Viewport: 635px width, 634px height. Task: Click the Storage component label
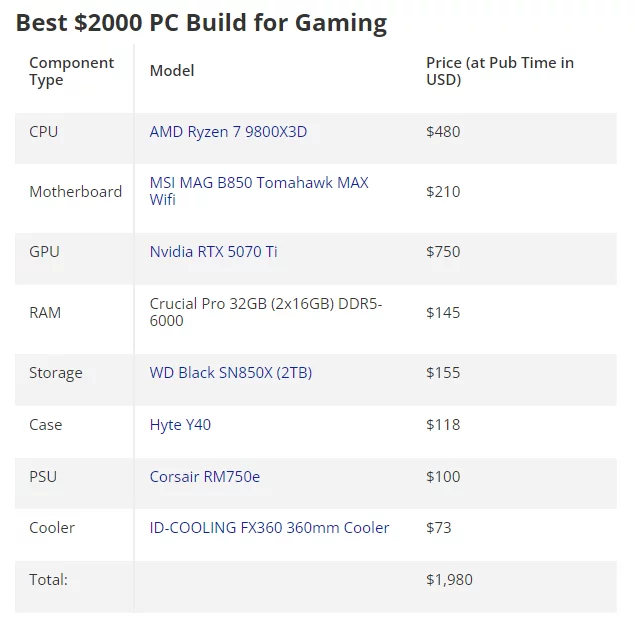[56, 373]
